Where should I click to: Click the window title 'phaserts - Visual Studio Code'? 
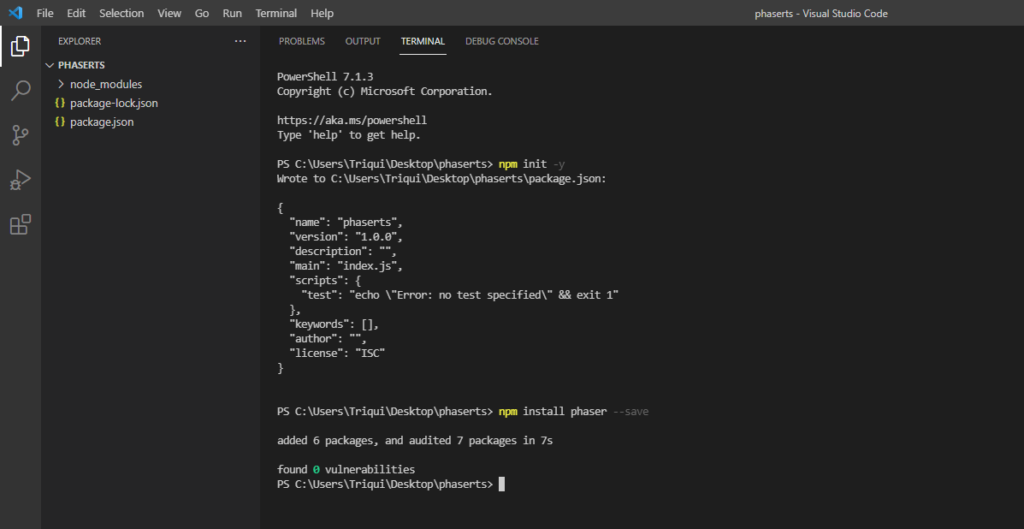[821, 13]
